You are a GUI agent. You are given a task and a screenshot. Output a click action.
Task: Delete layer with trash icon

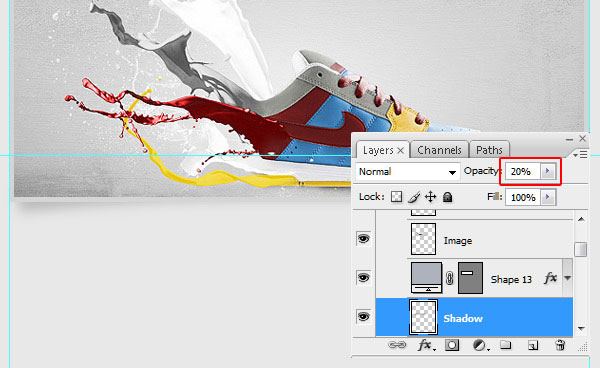click(x=560, y=345)
